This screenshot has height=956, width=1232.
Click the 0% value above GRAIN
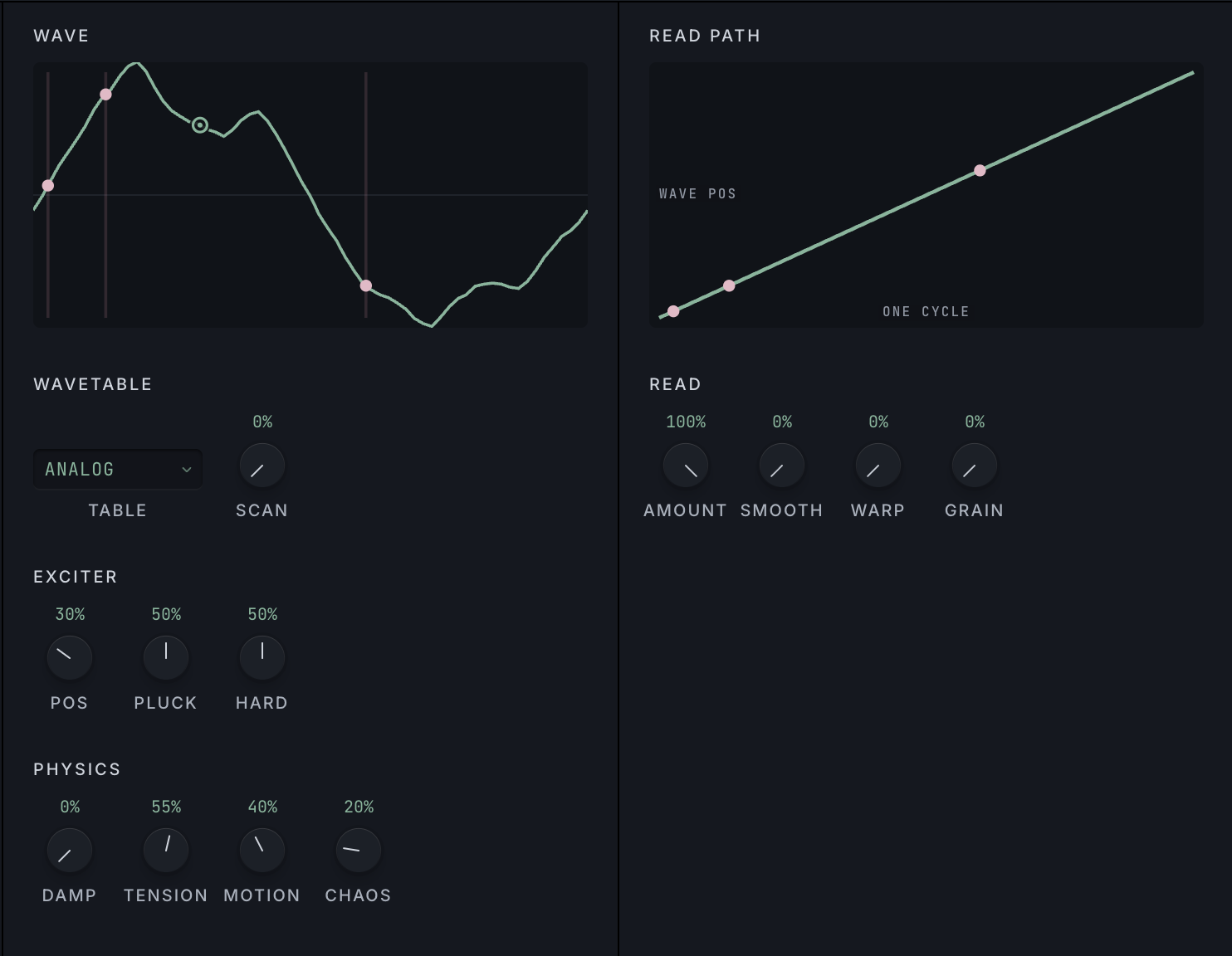coord(975,422)
